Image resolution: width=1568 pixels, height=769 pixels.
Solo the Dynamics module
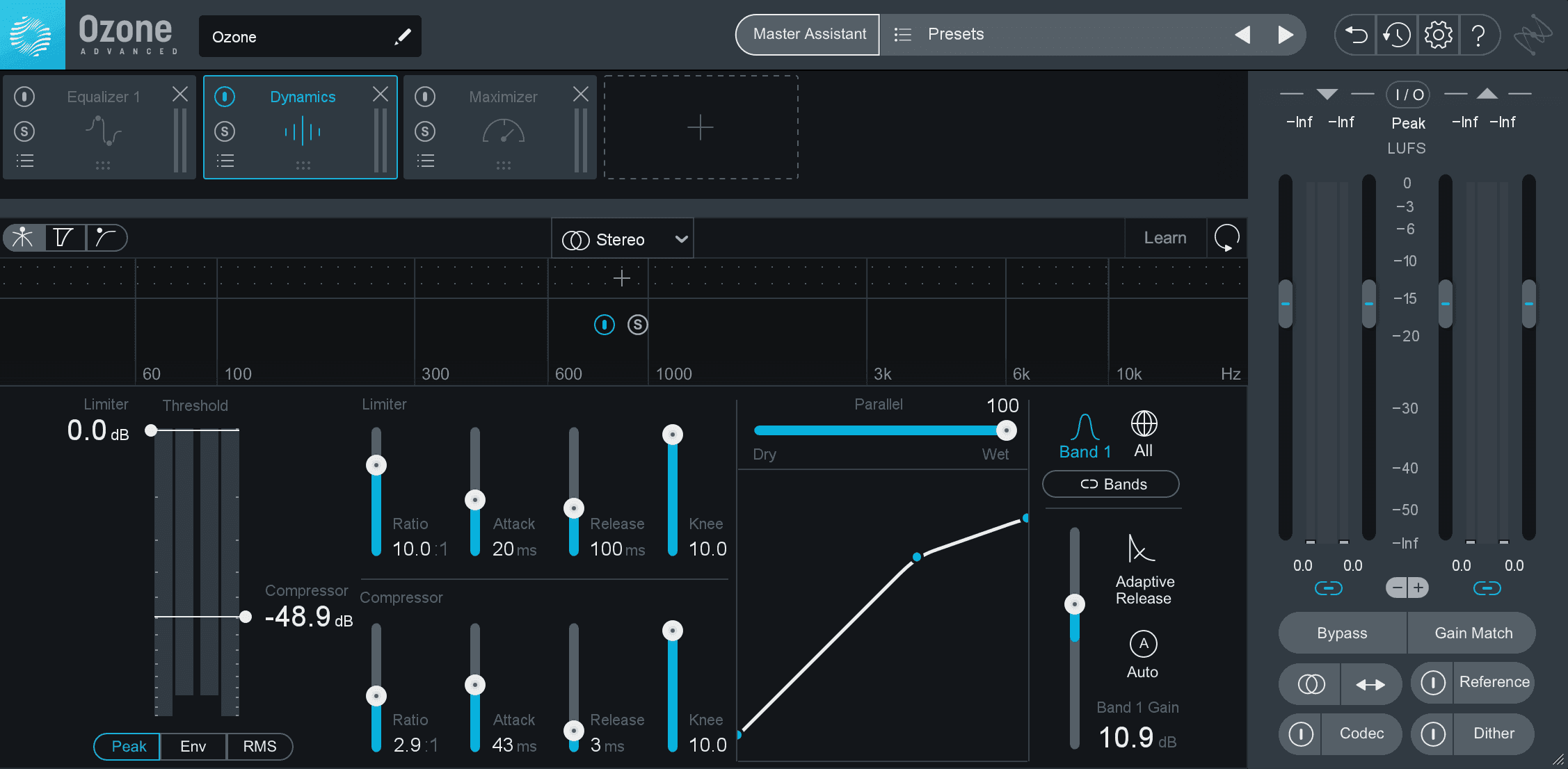tap(225, 131)
